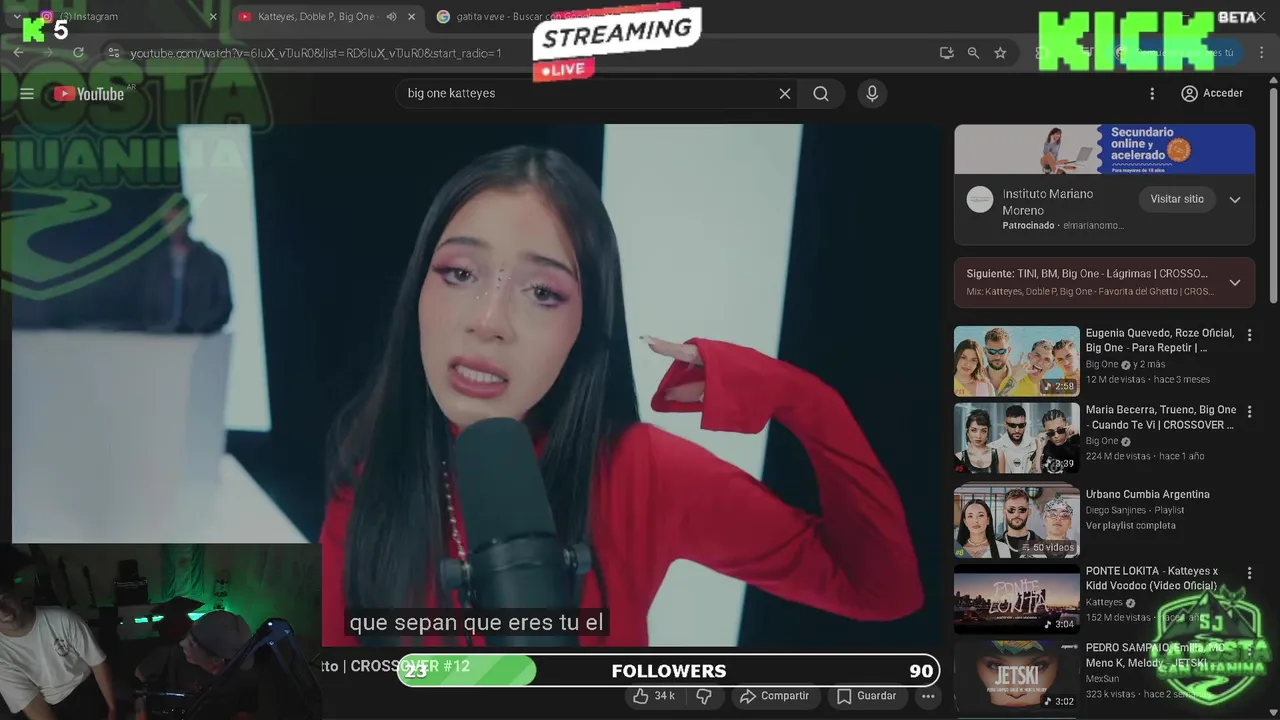Open Urbano Cumbia Argentina playlist thumbnail
The width and height of the screenshot is (1280, 720).
coord(1017,521)
